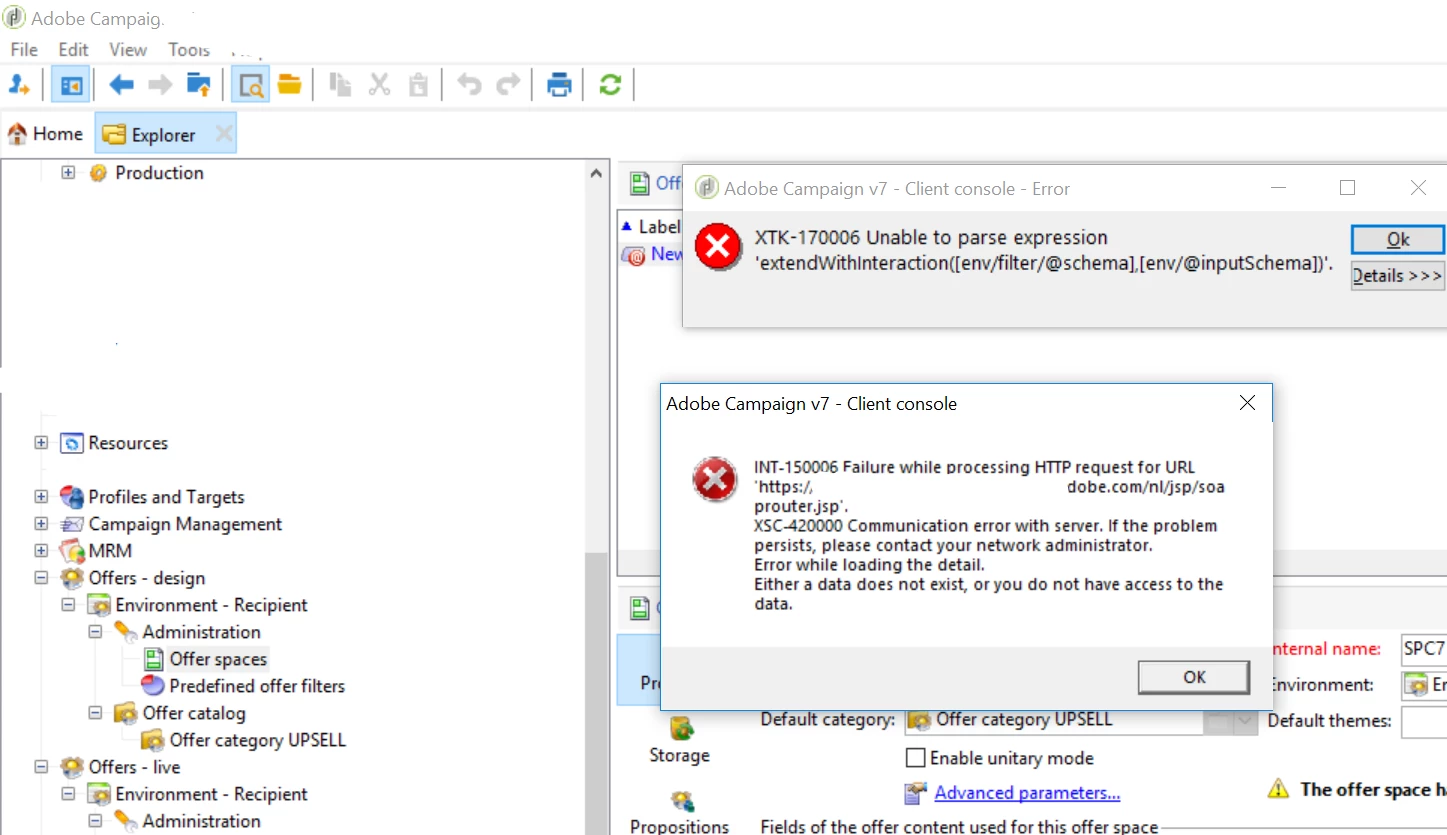This screenshot has width=1447, height=835.
Task: Open the Storage section
Action: pyautogui.click(x=679, y=740)
